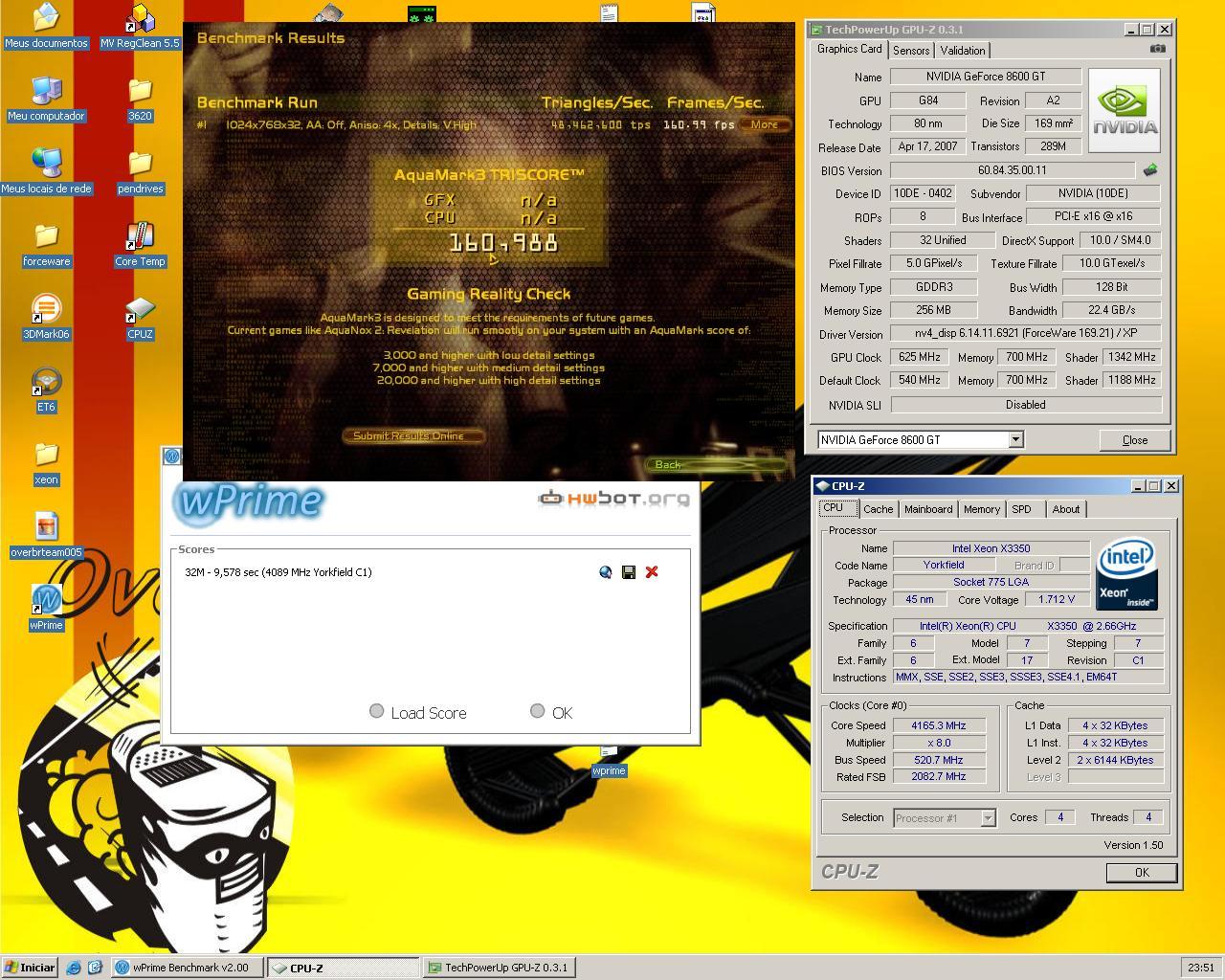
Task: Click second quick launch icon on taskbar
Action: (95, 968)
